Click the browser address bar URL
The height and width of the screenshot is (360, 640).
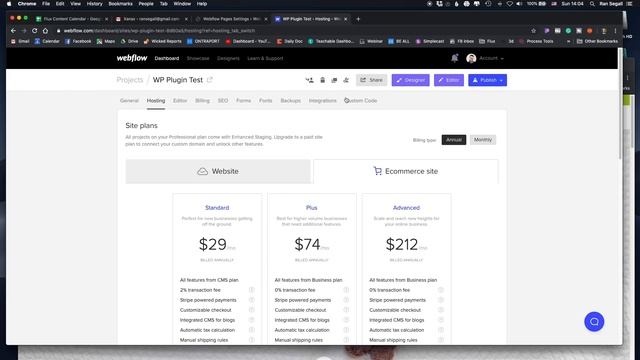tap(159, 31)
